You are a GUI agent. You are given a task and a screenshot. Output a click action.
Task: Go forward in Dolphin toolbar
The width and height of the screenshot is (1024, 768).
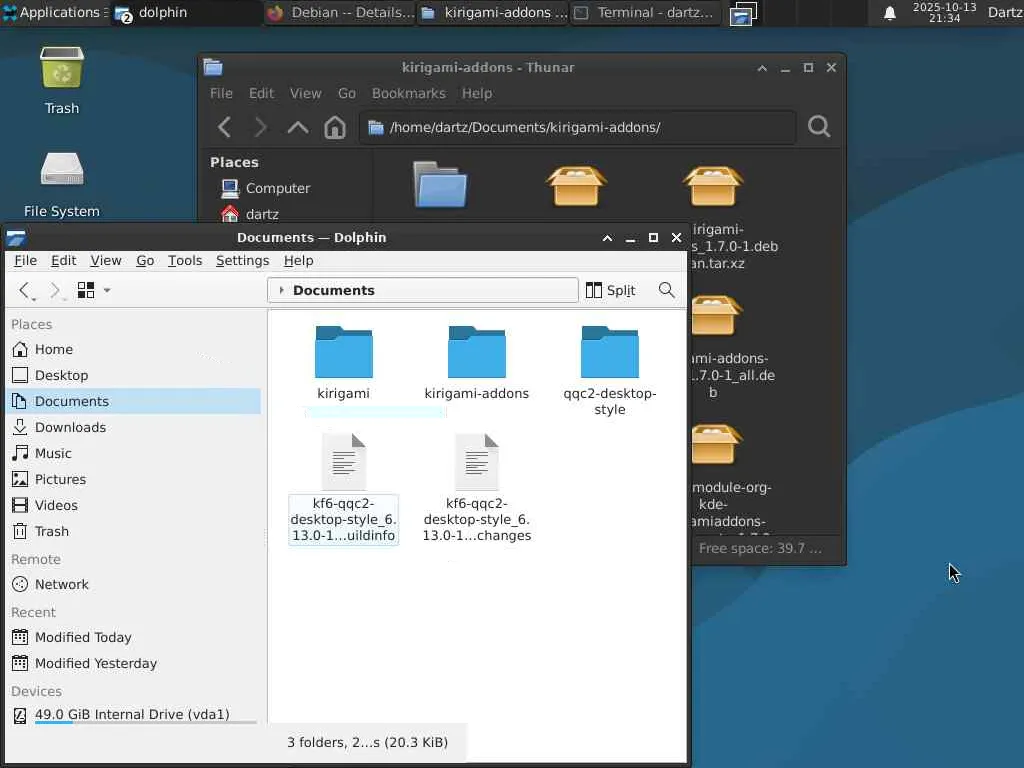pos(55,291)
